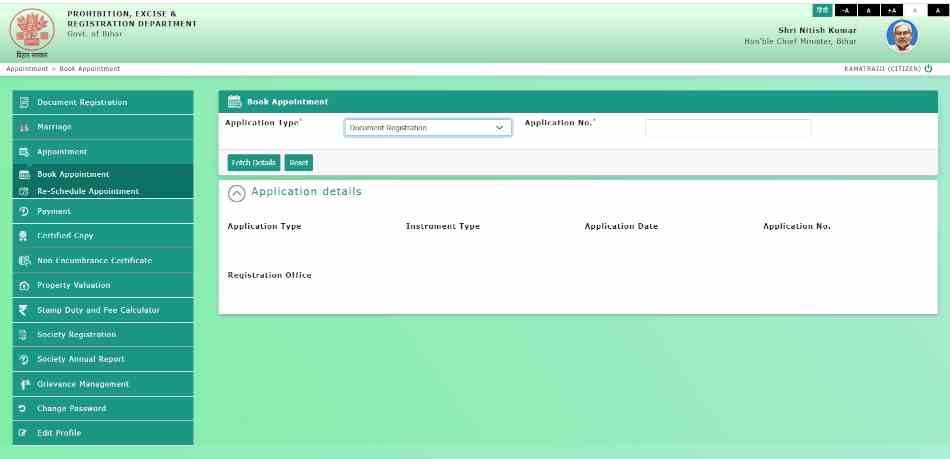Click the Grievance Management icon
The width and height of the screenshot is (950, 459).
[x=24, y=384]
